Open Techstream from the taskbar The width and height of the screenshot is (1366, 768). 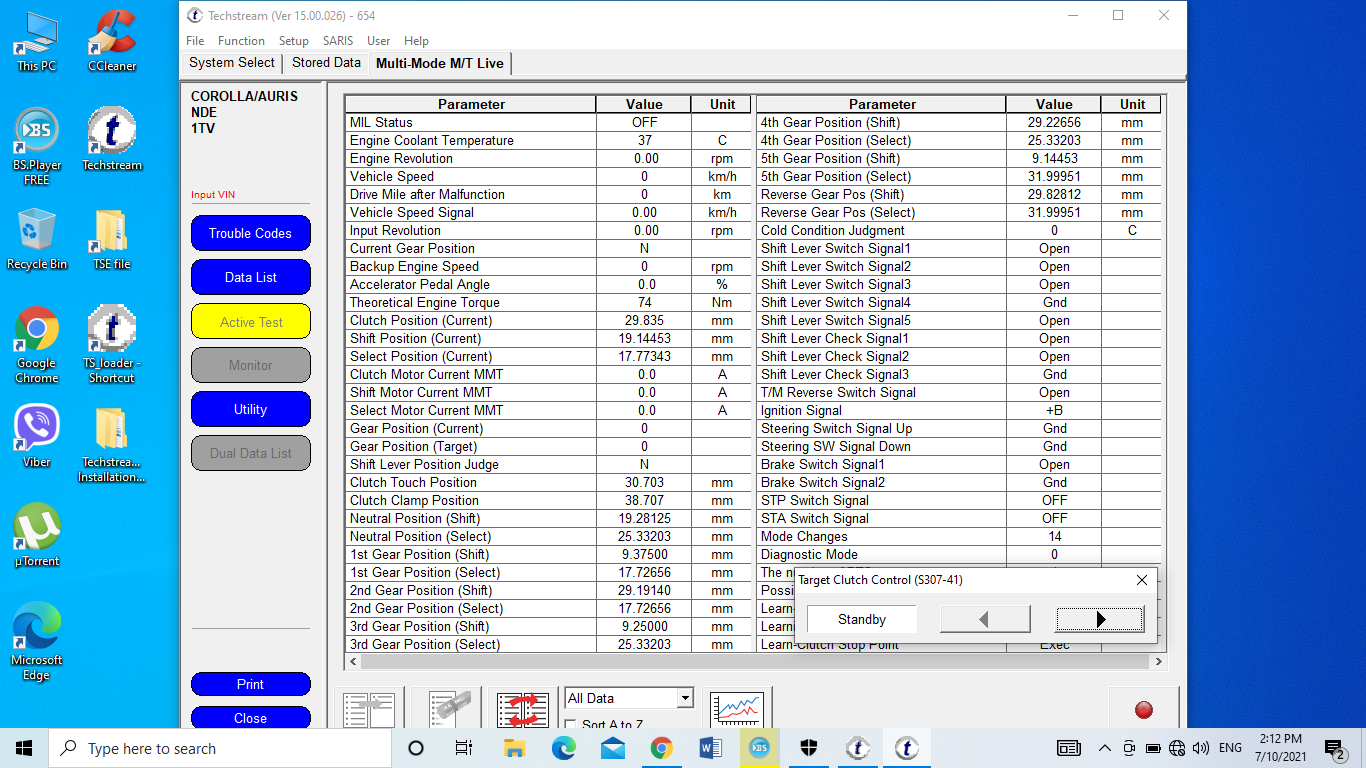pos(906,747)
